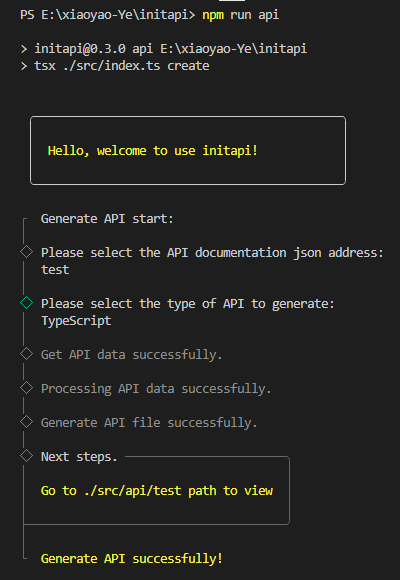Click the Generate API start heading
The image size is (400, 580).
click(x=107, y=219)
